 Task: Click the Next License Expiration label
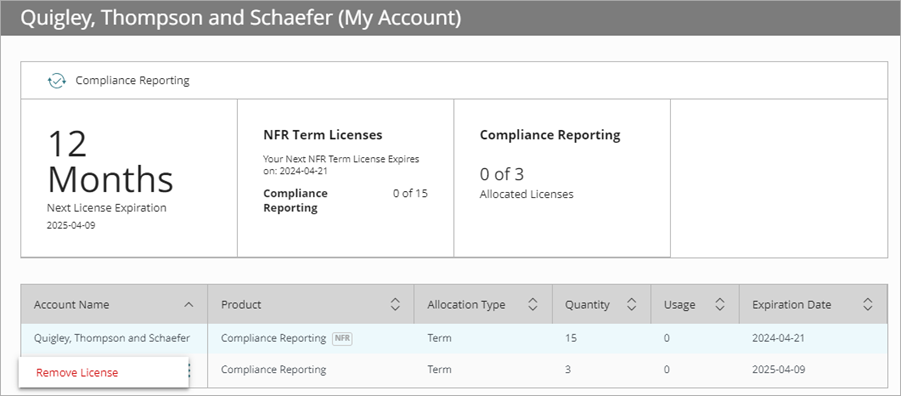click(x=106, y=208)
